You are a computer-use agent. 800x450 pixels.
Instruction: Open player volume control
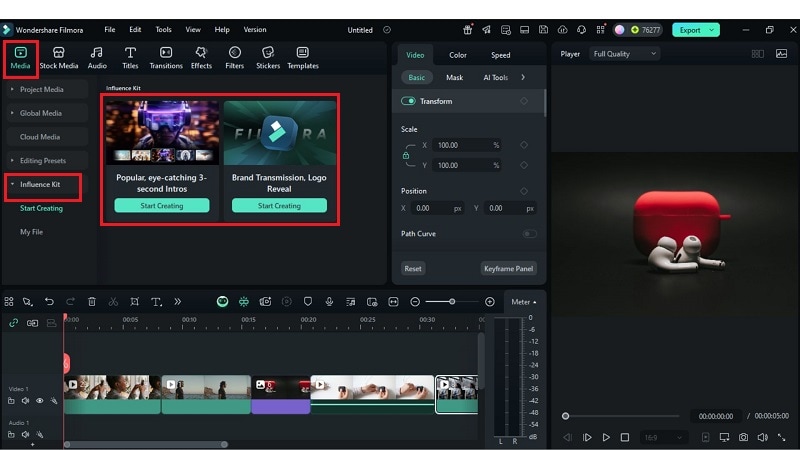tap(762, 437)
